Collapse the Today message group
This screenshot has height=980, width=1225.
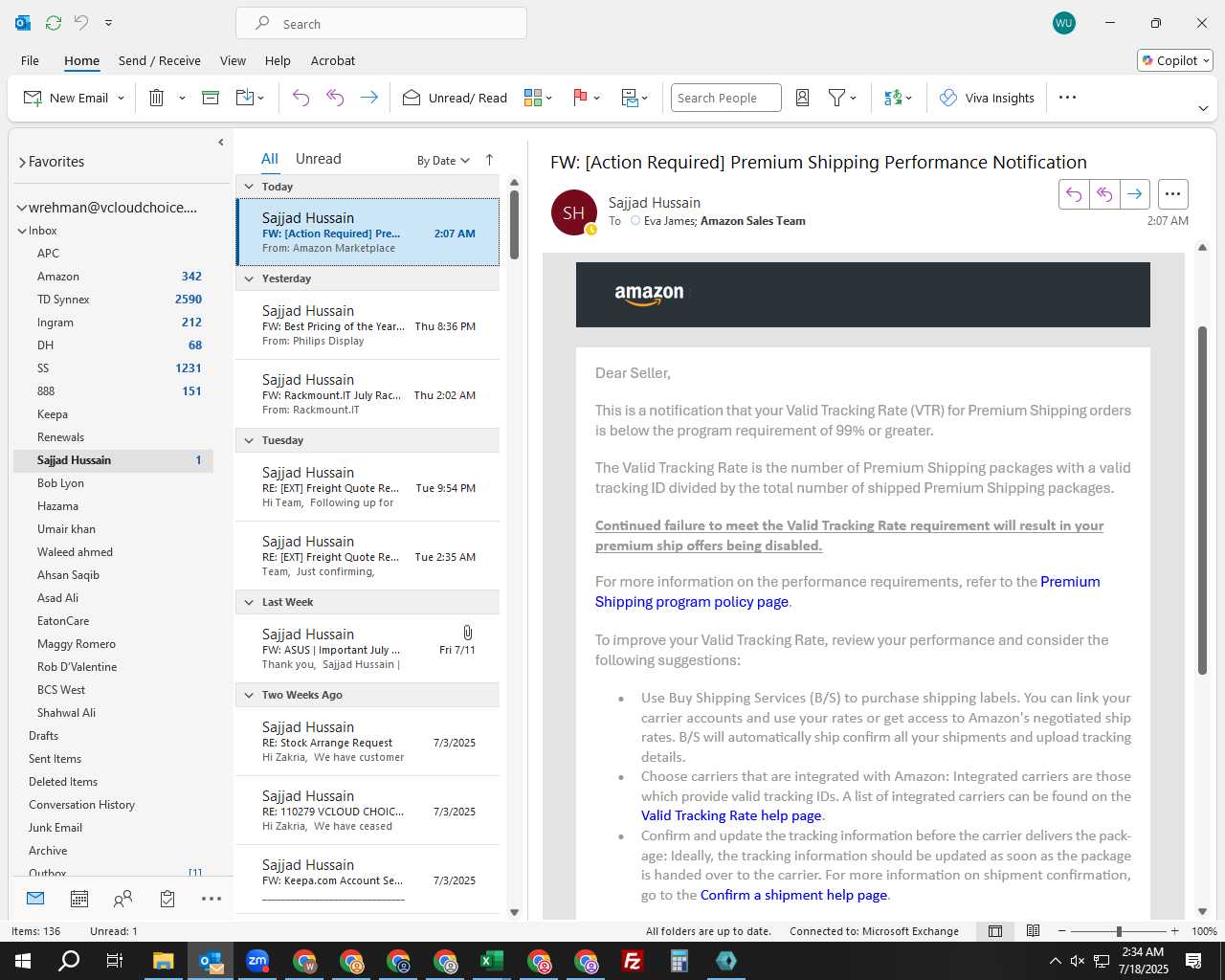(249, 187)
